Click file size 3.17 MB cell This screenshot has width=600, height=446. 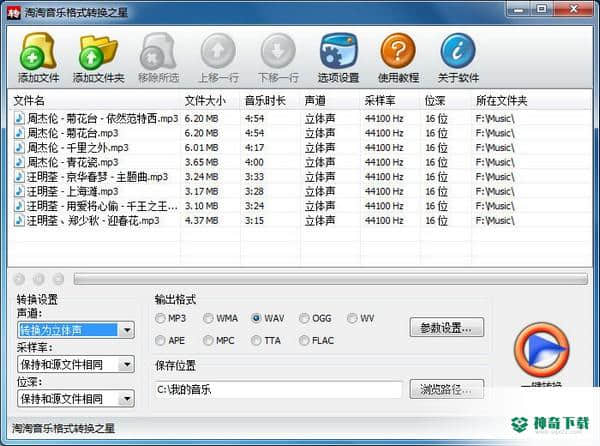(x=201, y=191)
